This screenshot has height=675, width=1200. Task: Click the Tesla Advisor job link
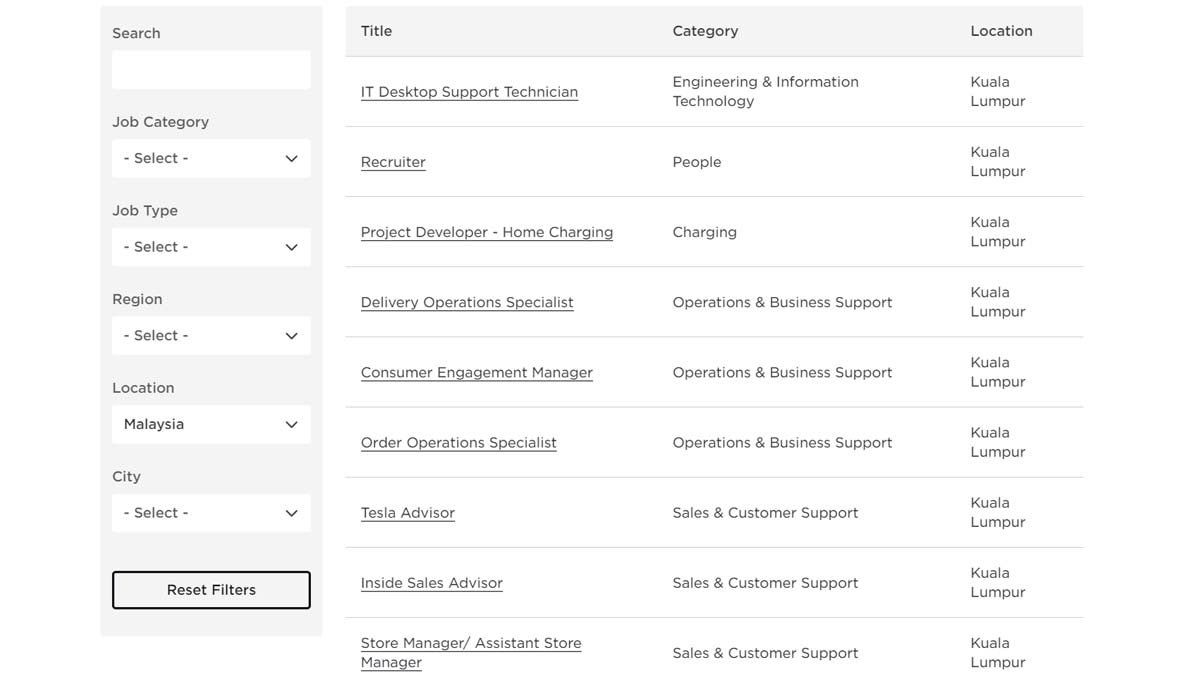pos(407,513)
